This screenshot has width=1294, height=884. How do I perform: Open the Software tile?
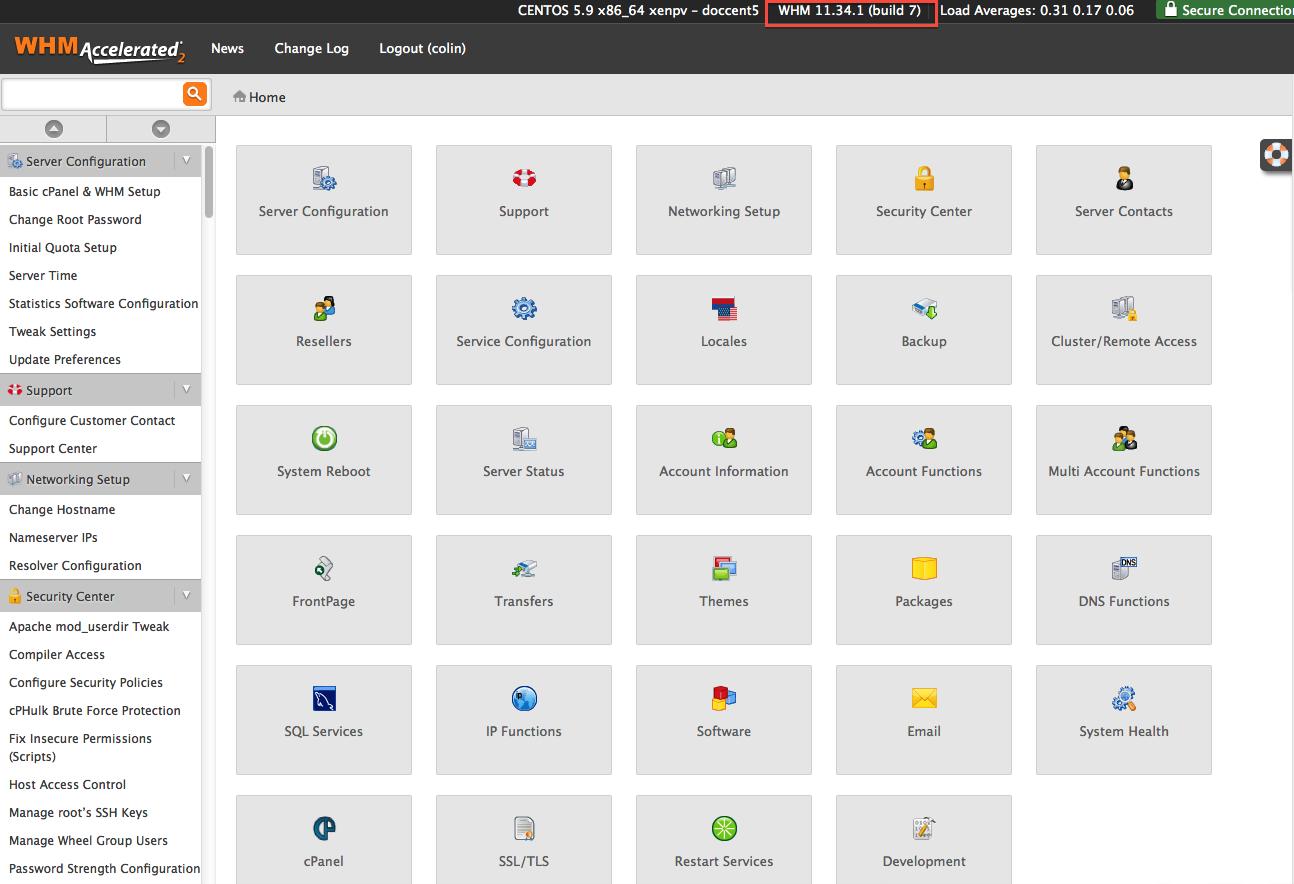tap(724, 720)
